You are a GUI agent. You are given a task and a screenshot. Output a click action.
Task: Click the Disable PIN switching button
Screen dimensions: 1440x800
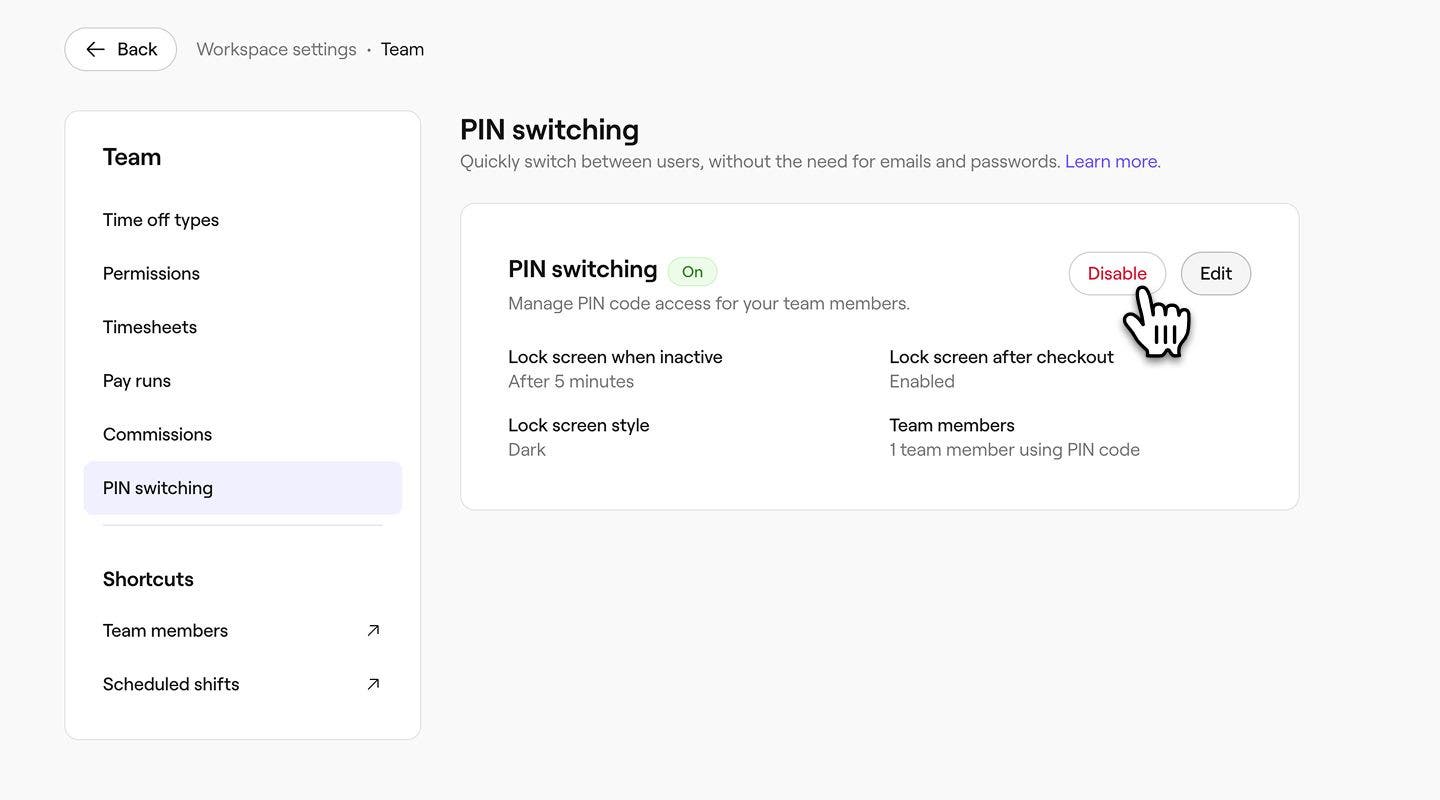(x=1116, y=274)
